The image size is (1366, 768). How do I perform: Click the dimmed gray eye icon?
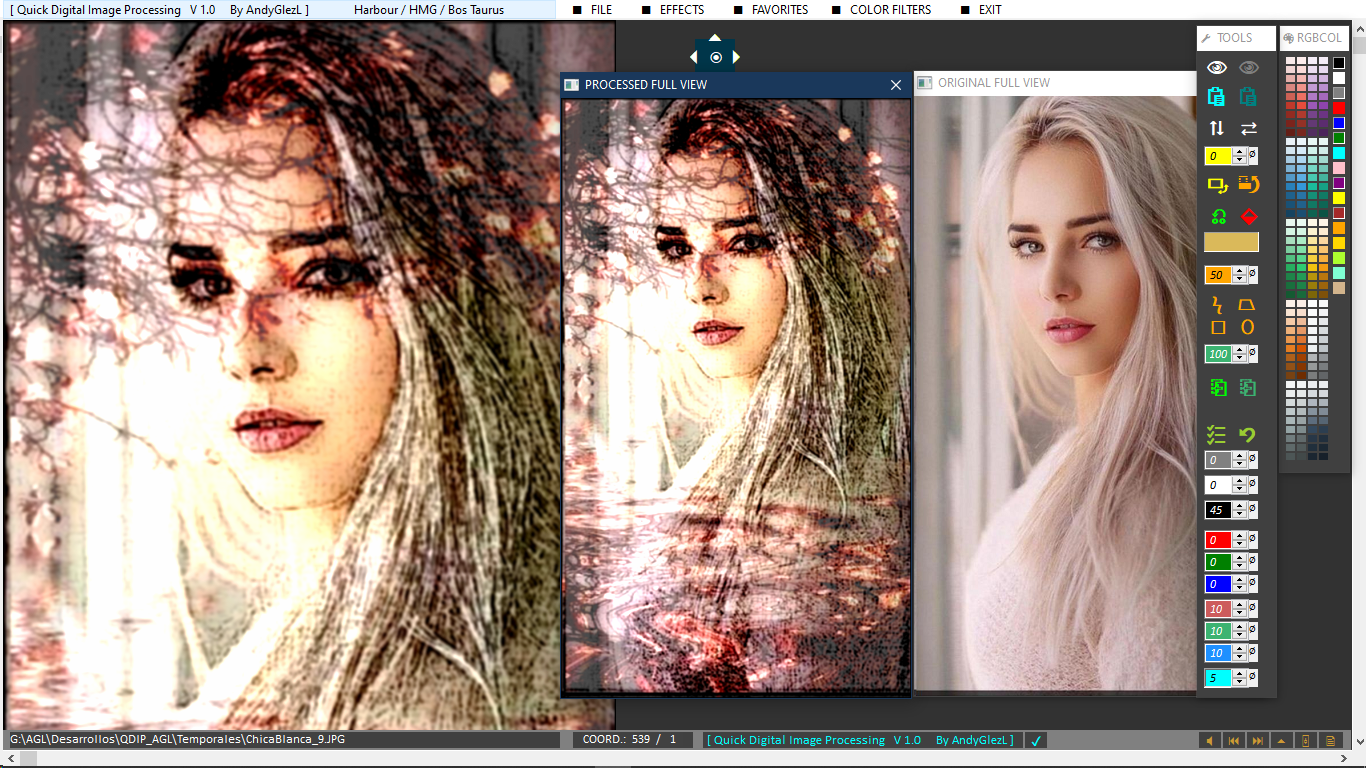[1248, 68]
